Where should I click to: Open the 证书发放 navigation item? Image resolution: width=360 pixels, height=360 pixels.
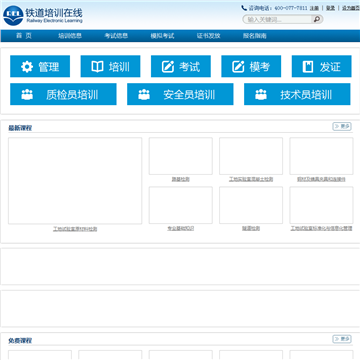[x=208, y=36]
